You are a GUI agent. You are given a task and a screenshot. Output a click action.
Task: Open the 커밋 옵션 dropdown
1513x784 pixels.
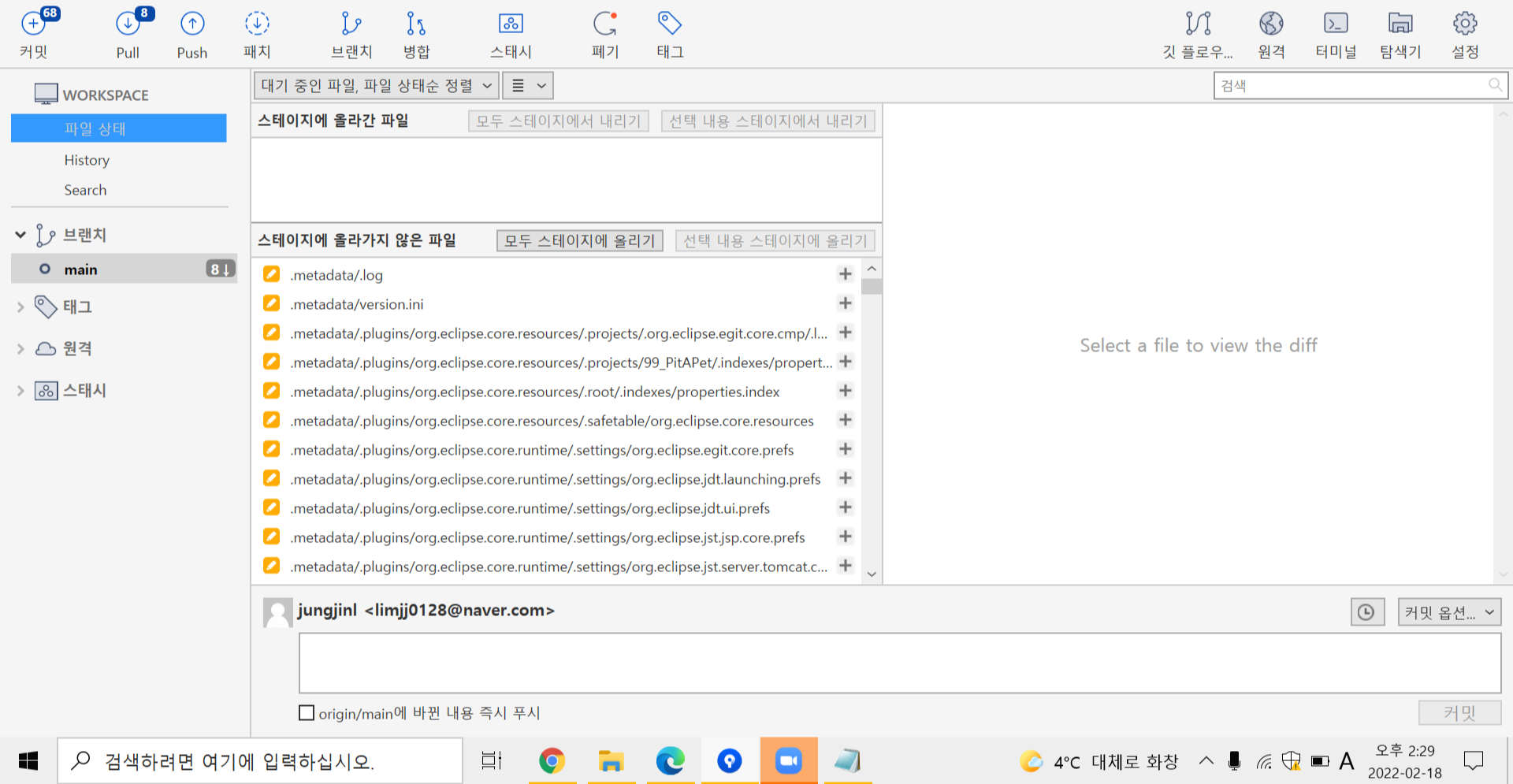[x=1449, y=612]
